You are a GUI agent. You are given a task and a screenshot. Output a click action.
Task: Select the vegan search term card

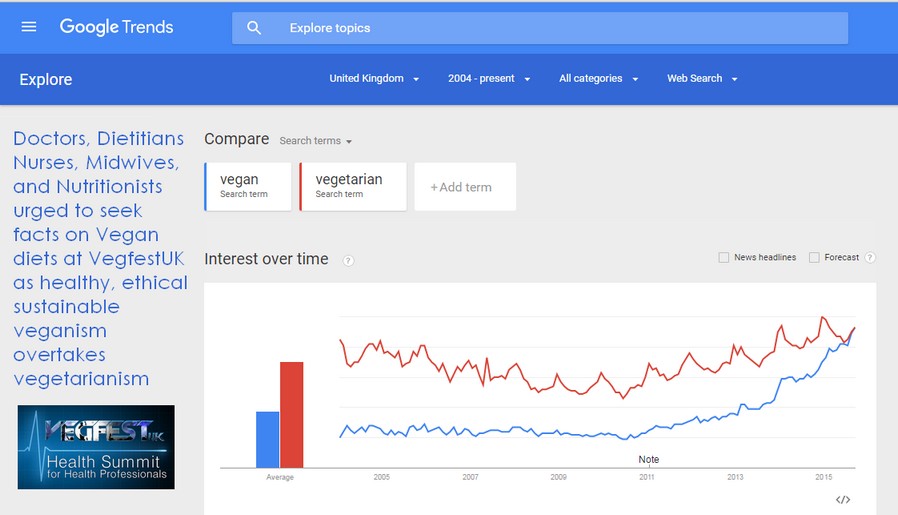[248, 187]
